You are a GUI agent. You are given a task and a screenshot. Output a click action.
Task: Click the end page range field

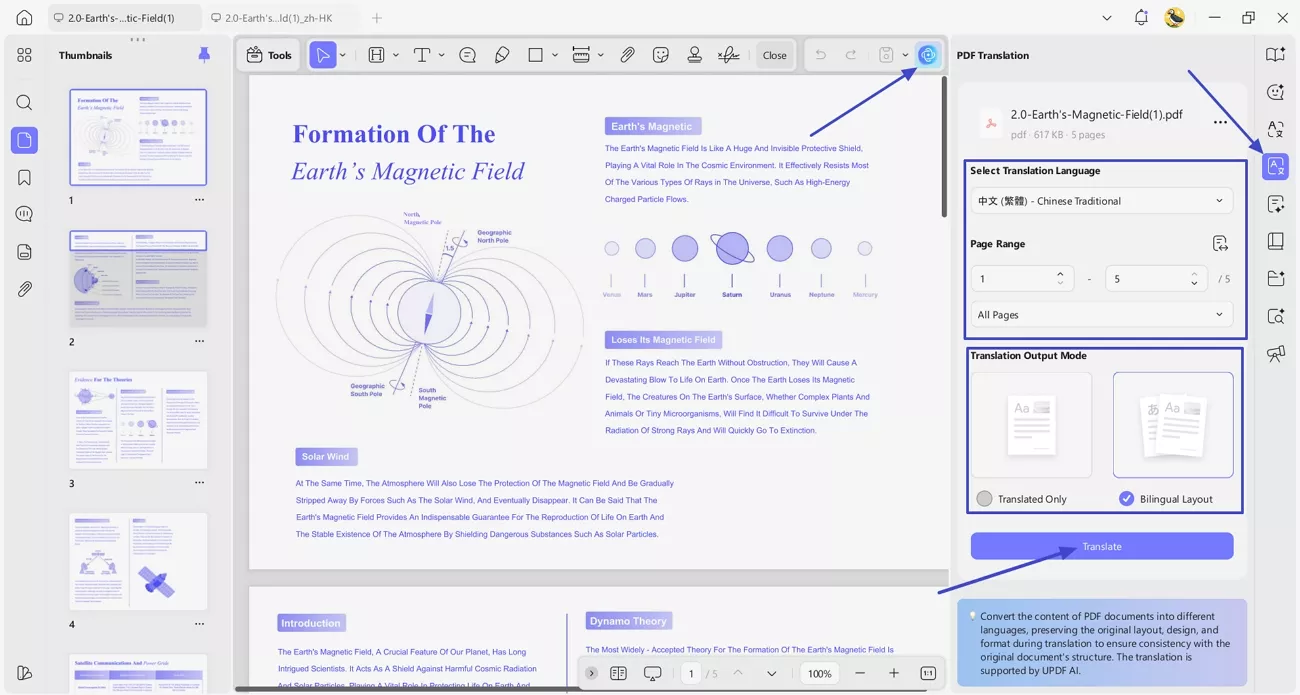(x=1157, y=279)
